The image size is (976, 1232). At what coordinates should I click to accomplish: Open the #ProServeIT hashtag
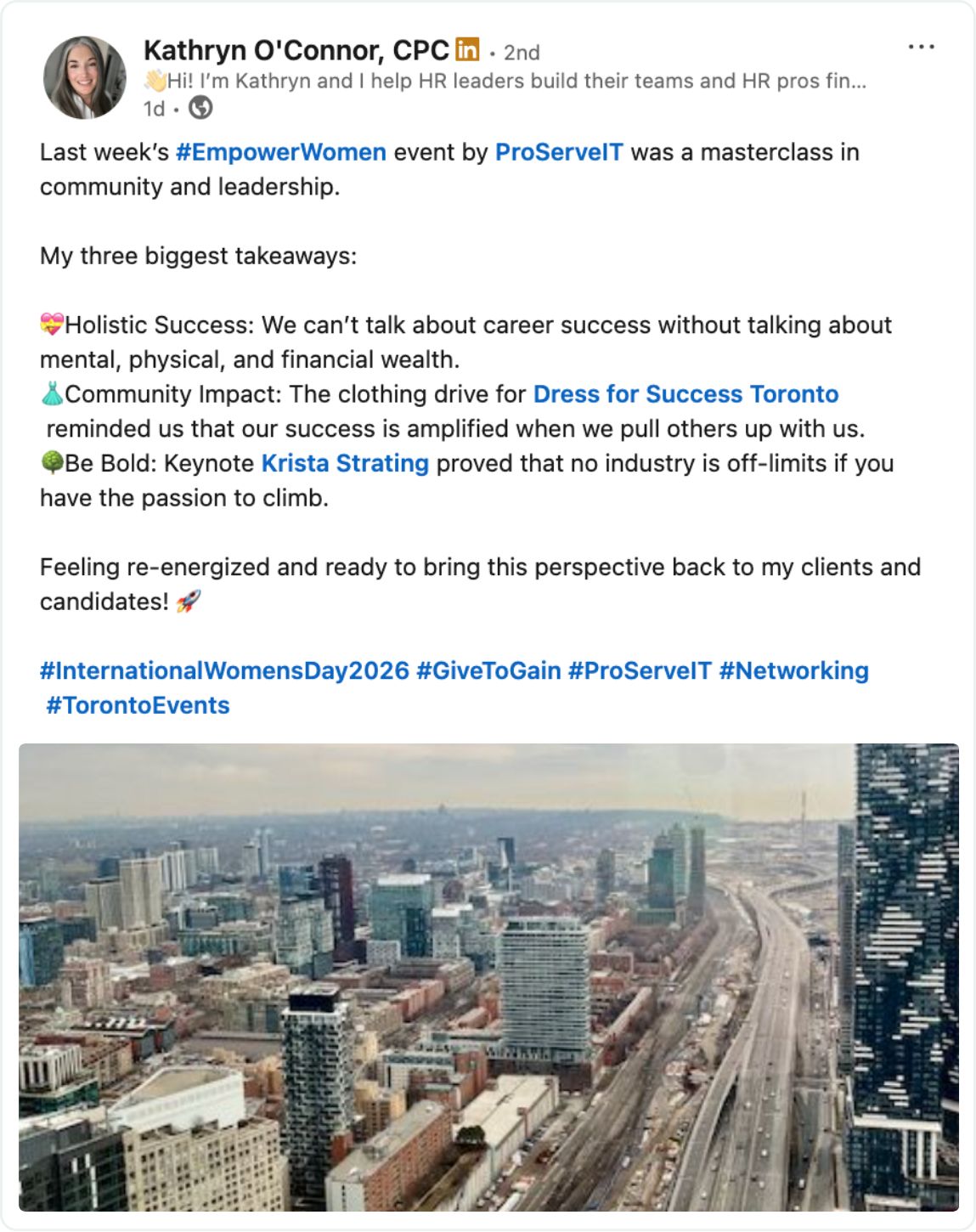(x=640, y=670)
